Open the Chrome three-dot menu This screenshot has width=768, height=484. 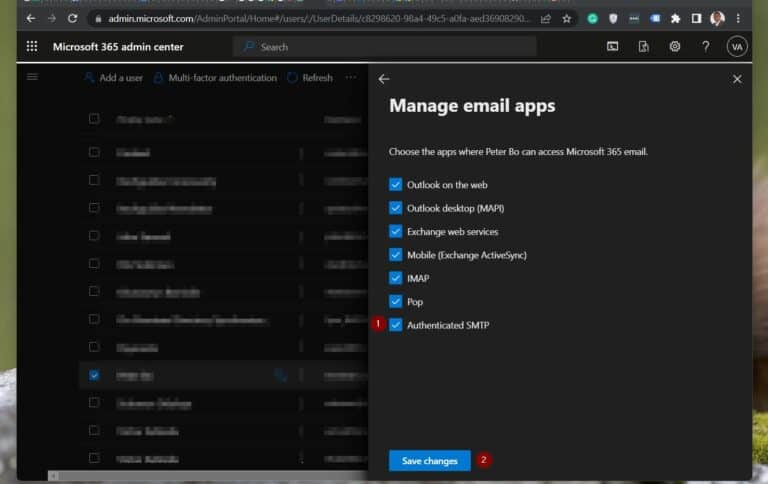coord(738,19)
